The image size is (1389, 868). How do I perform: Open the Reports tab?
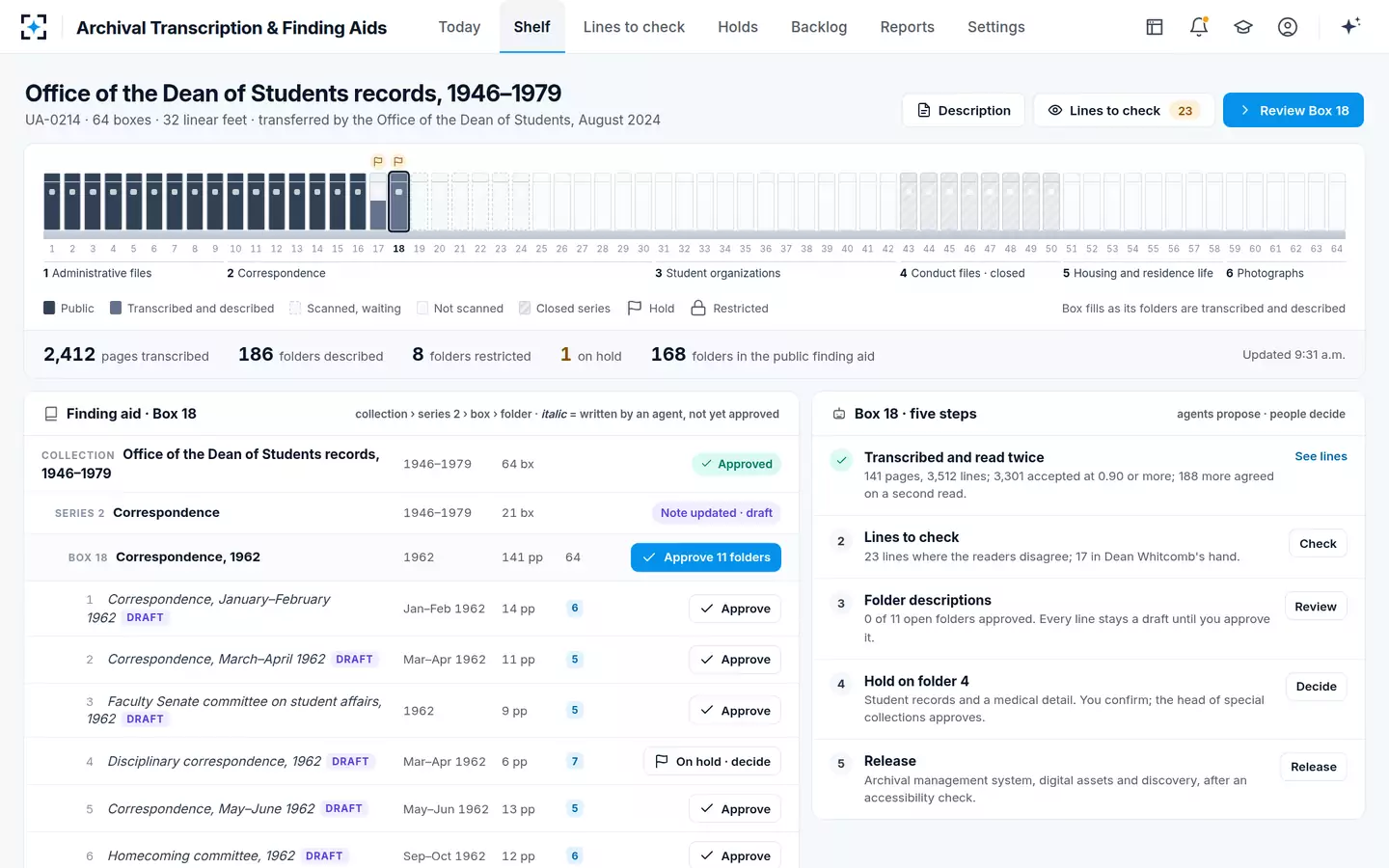click(x=908, y=27)
